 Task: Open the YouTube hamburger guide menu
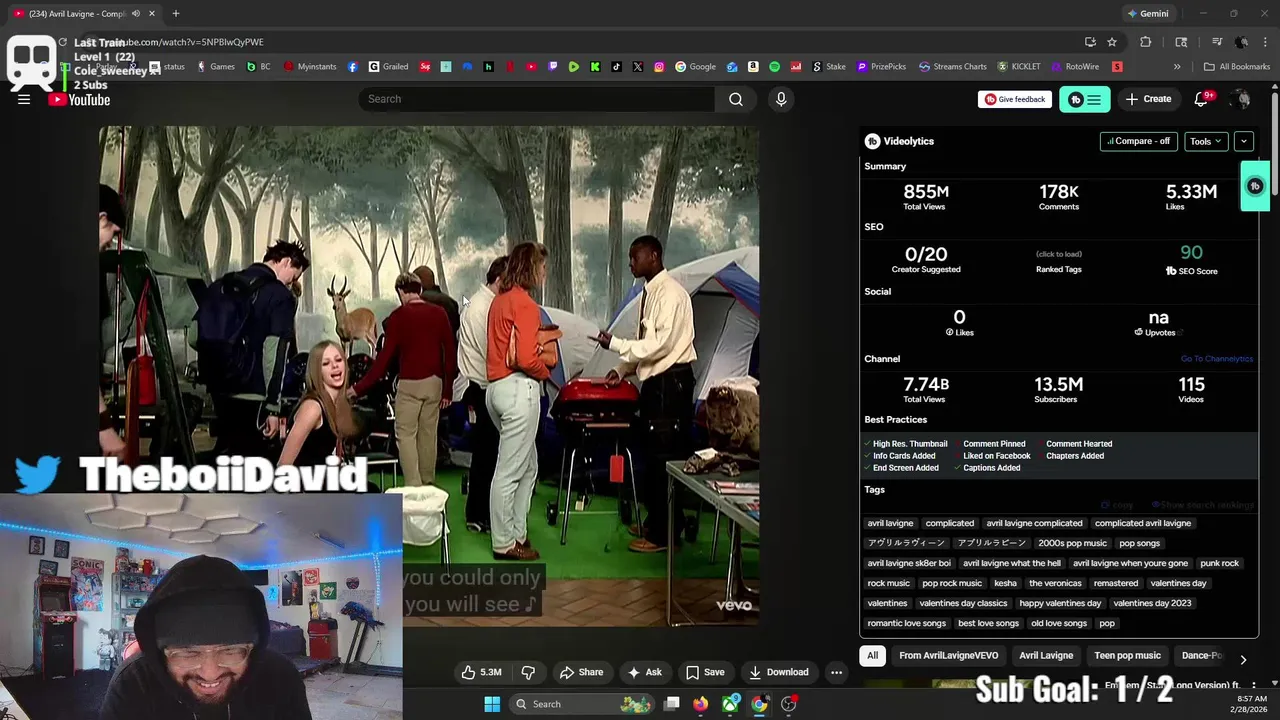point(24,99)
